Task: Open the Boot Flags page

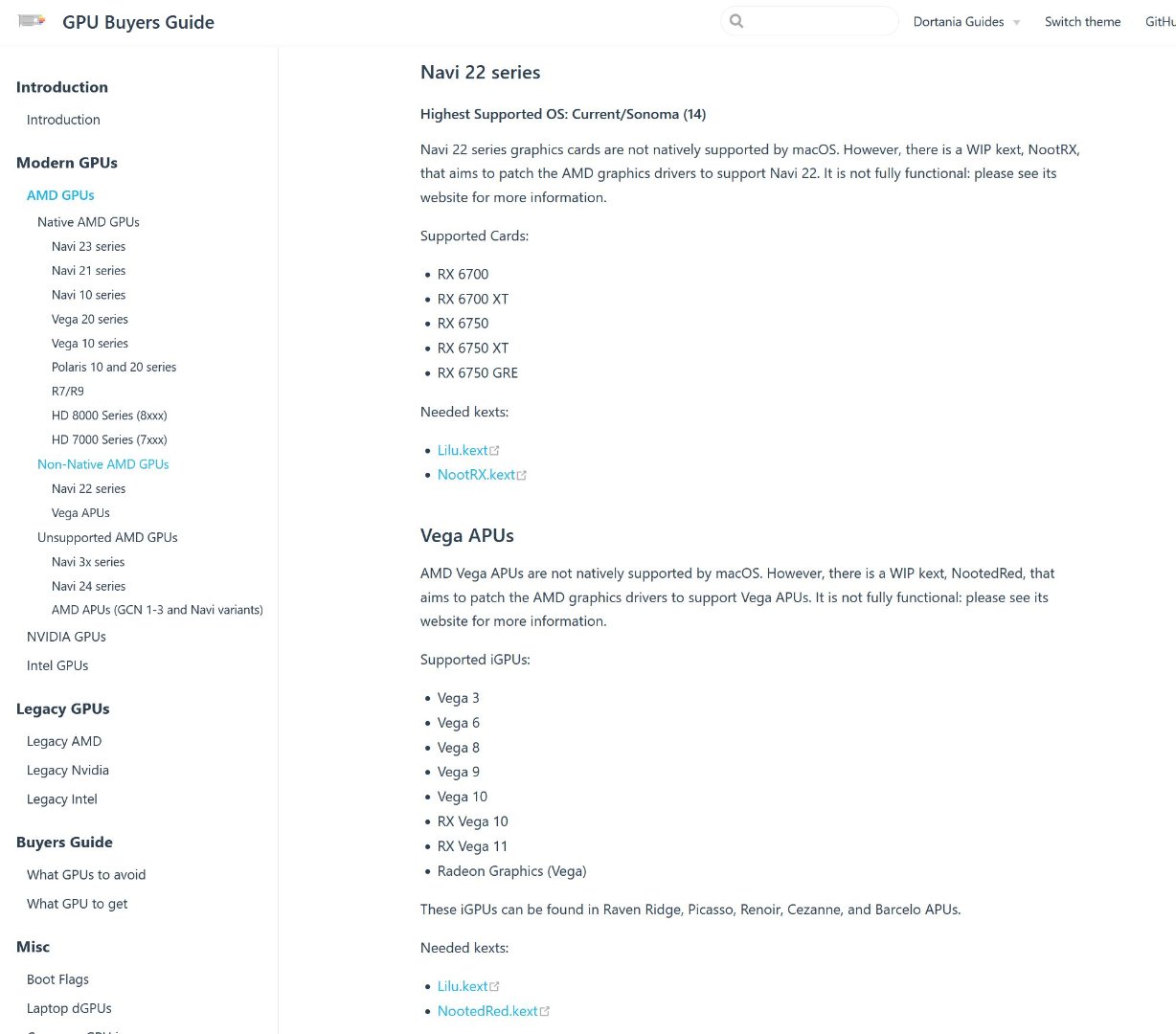Action: 57,979
